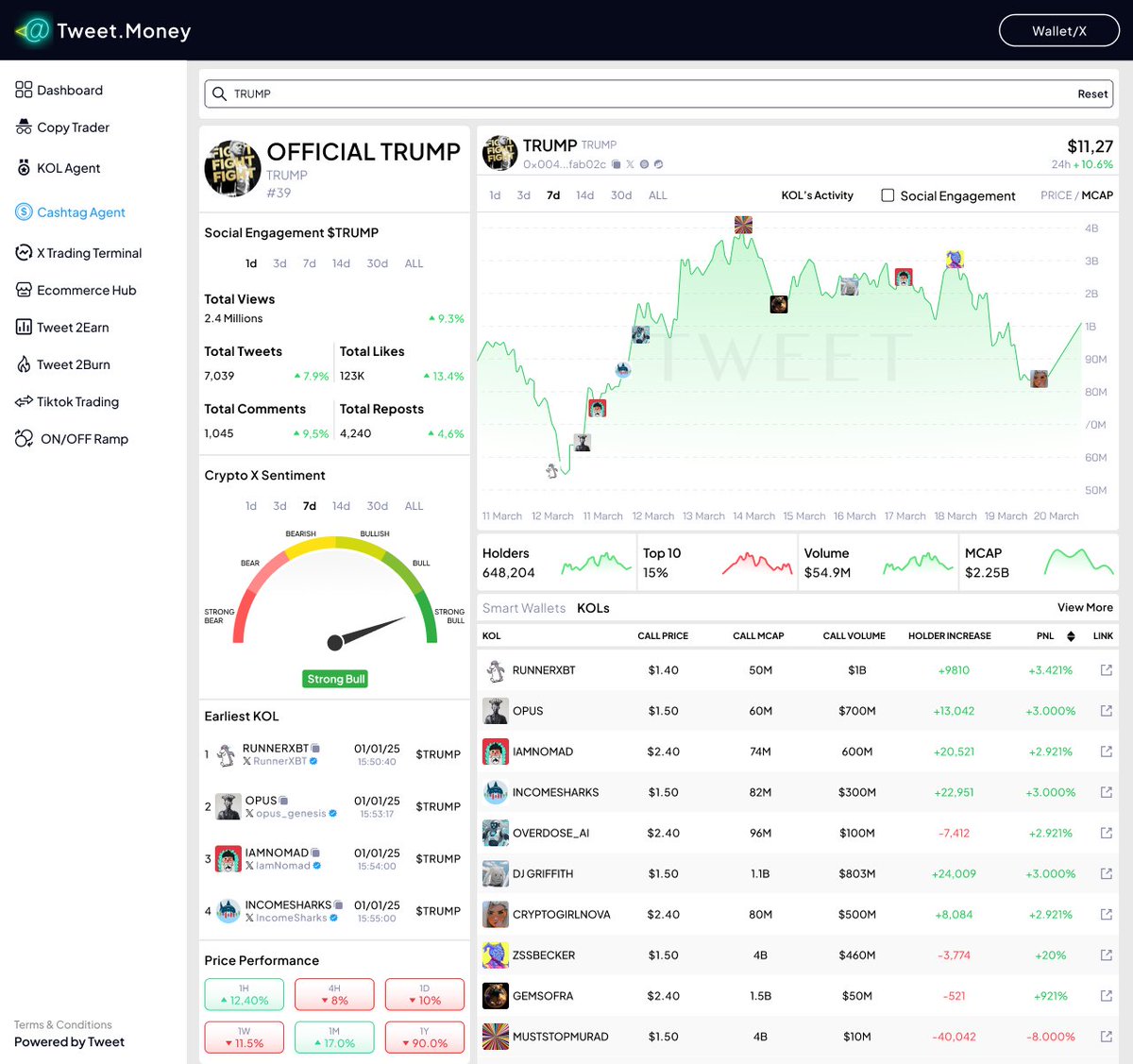
Task: Select 30d in Social Engagement range
Action: 378,263
